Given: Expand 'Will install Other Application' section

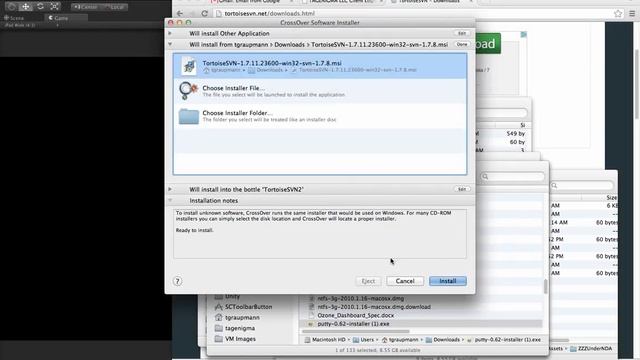Looking at the screenshot, I should [x=170, y=33].
